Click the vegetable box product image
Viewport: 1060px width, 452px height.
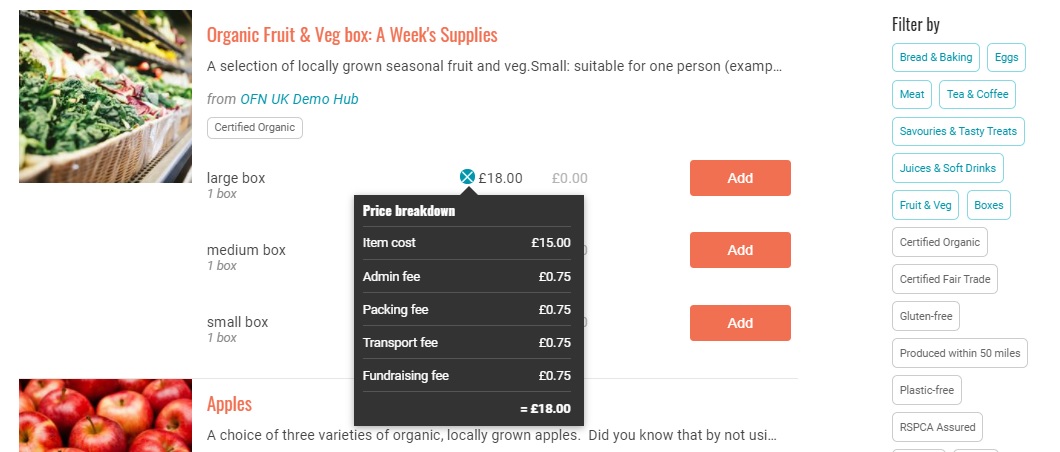pyautogui.click(x=105, y=96)
